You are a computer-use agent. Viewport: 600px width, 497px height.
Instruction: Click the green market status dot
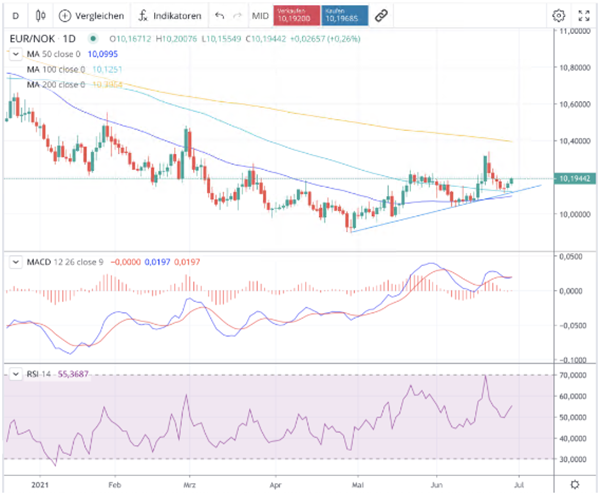[x=93, y=39]
